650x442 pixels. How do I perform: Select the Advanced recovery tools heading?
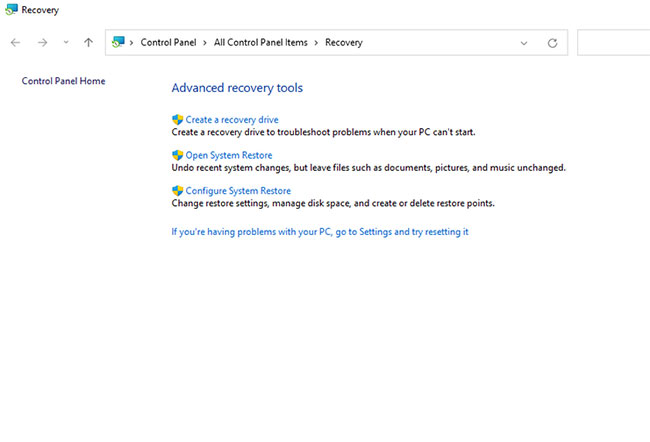pyautogui.click(x=237, y=88)
